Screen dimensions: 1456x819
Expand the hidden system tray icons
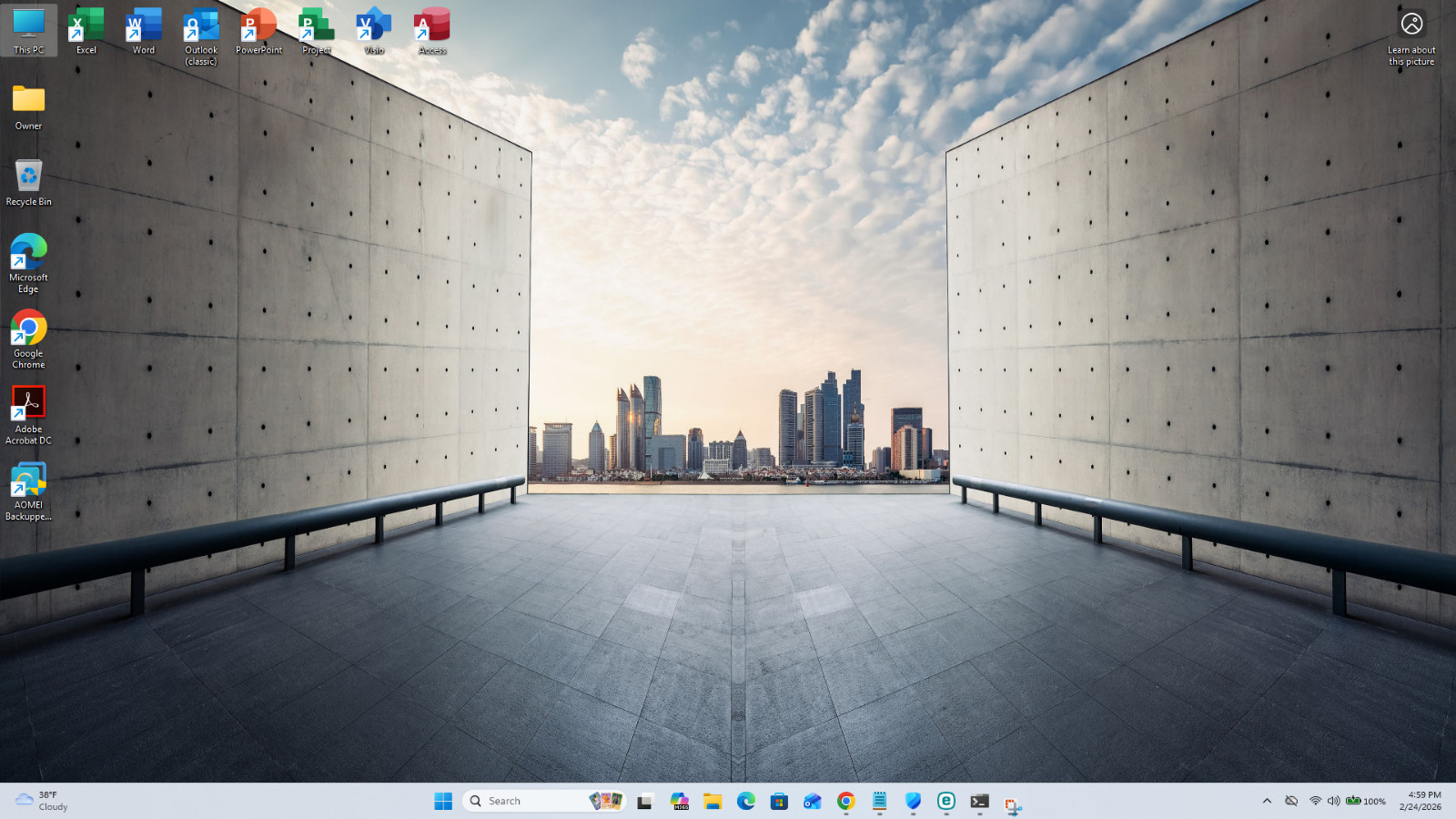pos(1267,801)
